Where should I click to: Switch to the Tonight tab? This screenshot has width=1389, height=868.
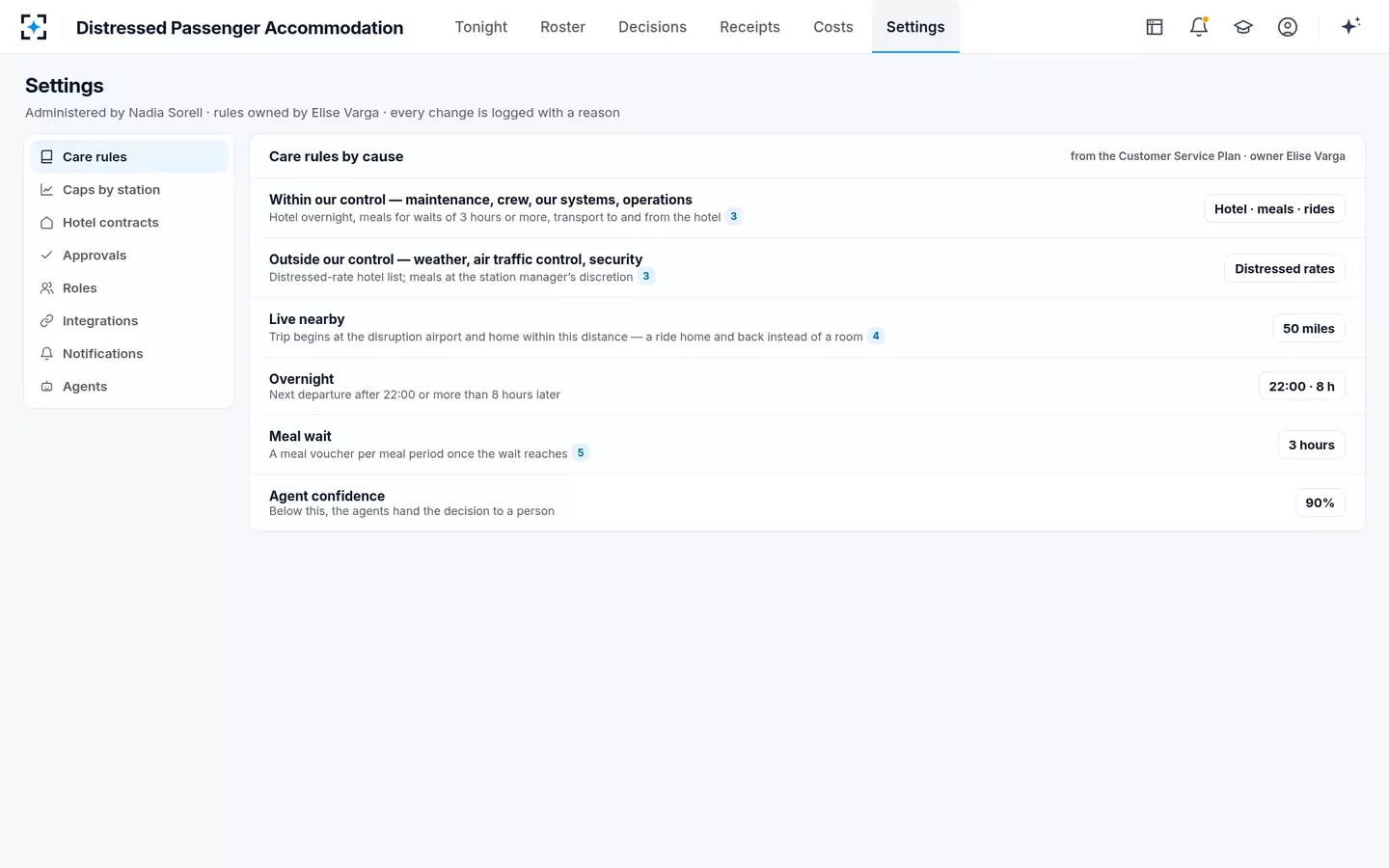pos(481,27)
